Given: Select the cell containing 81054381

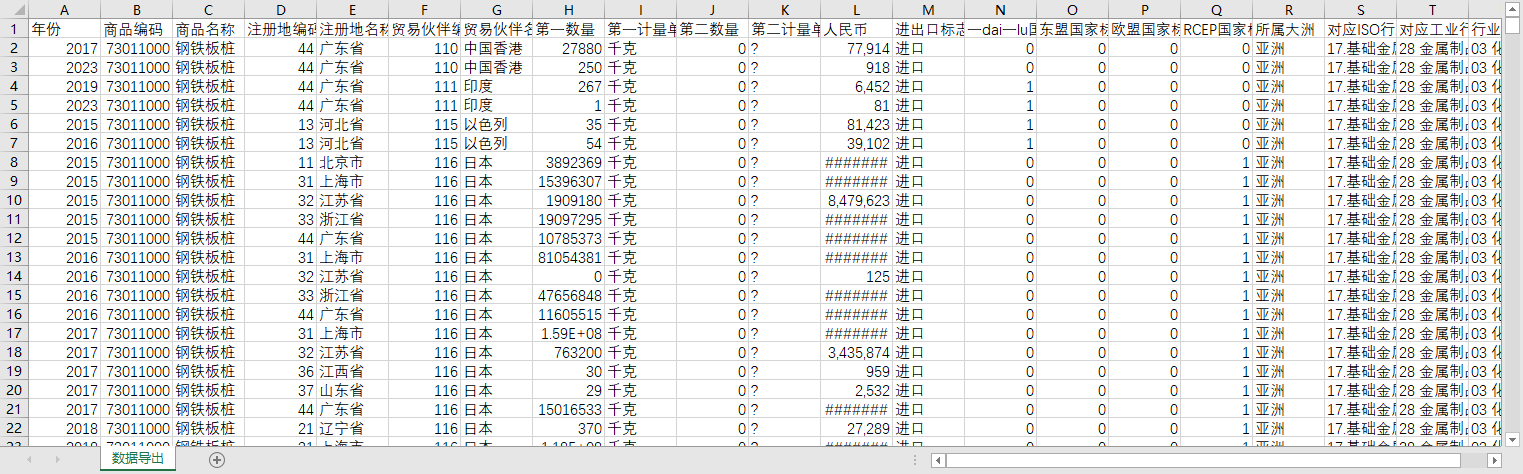Looking at the screenshot, I should point(568,257).
